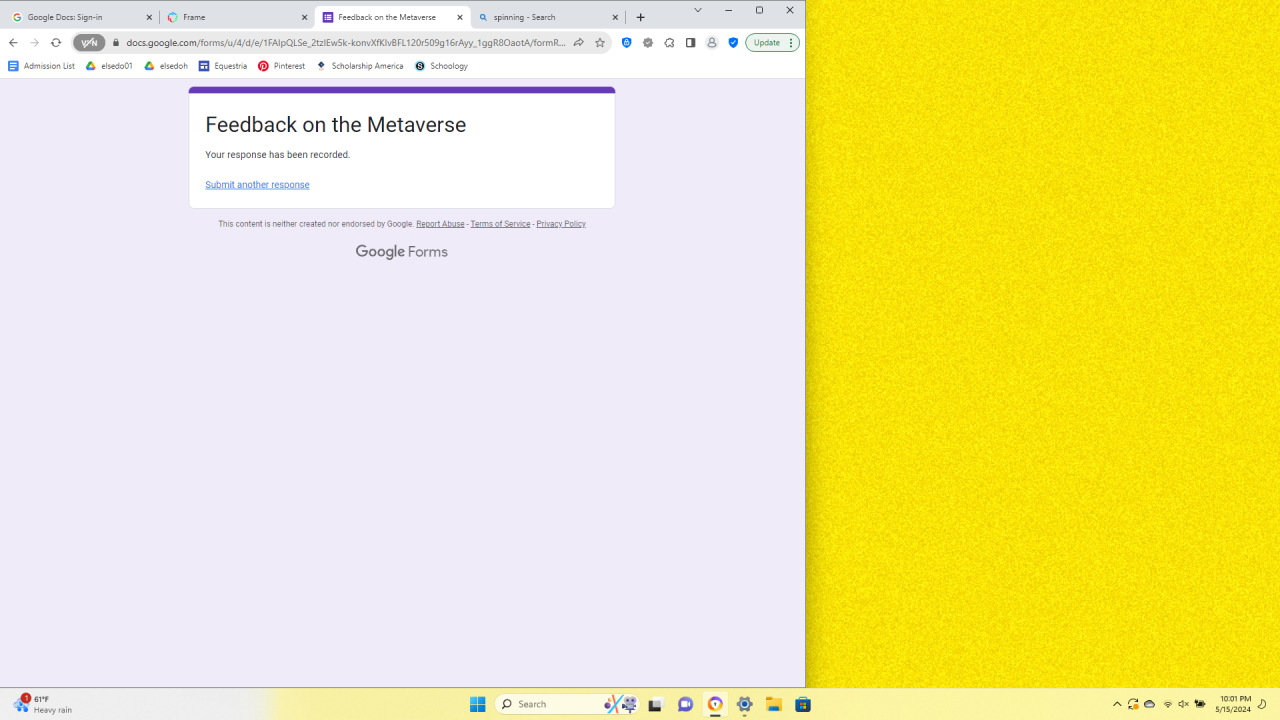
Task: Toggle the VPN pill in the address bar
Action: click(90, 43)
